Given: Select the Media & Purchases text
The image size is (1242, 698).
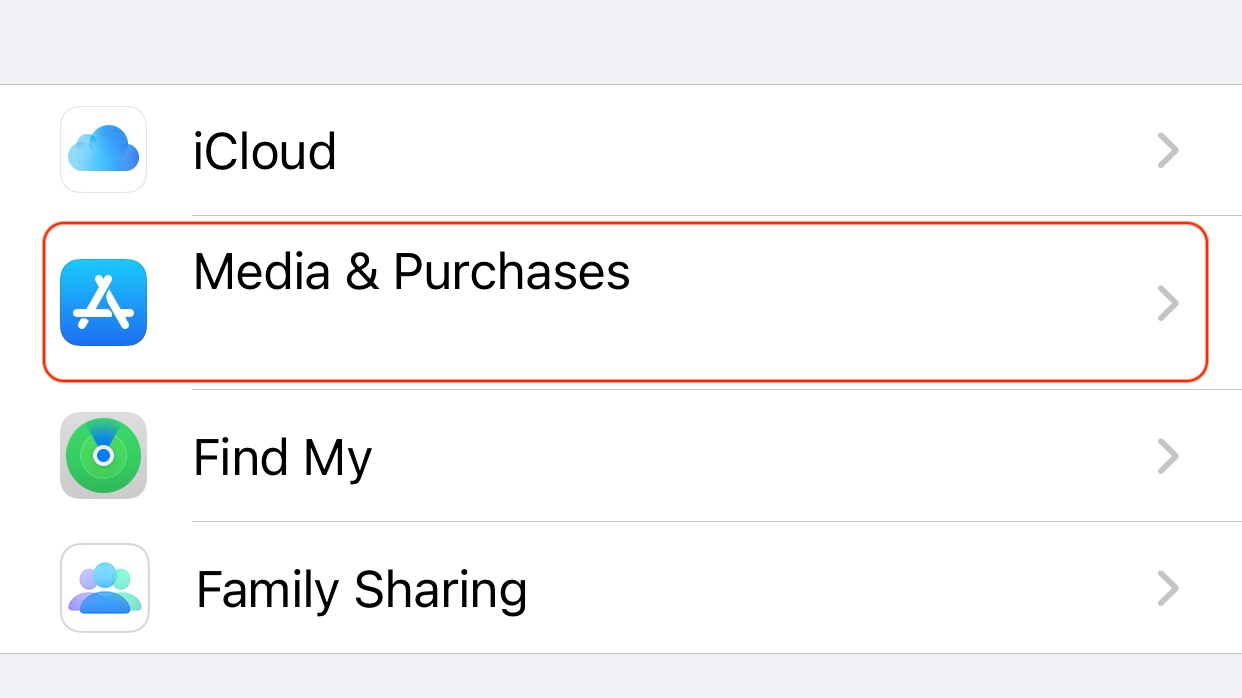Looking at the screenshot, I should pyautogui.click(x=411, y=272).
